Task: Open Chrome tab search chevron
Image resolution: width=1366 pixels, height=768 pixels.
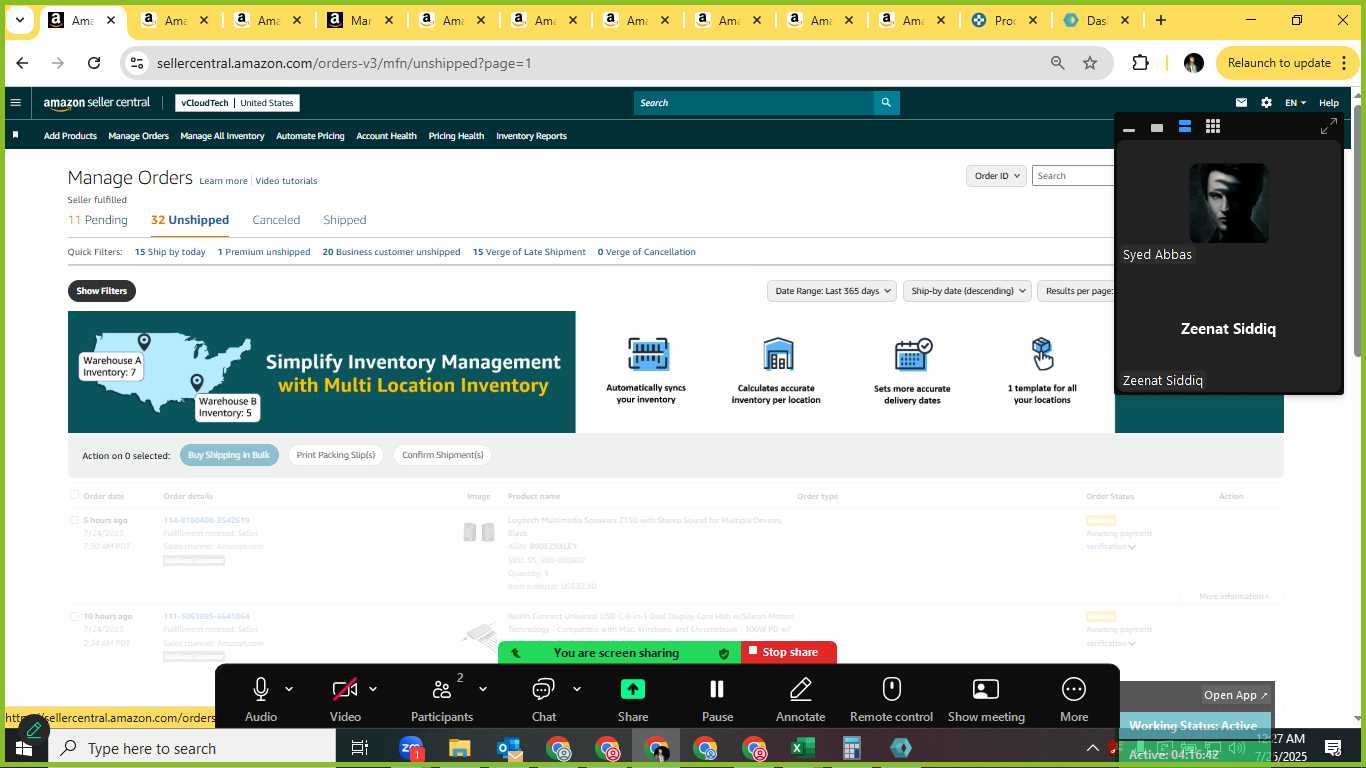Action: (x=19, y=20)
